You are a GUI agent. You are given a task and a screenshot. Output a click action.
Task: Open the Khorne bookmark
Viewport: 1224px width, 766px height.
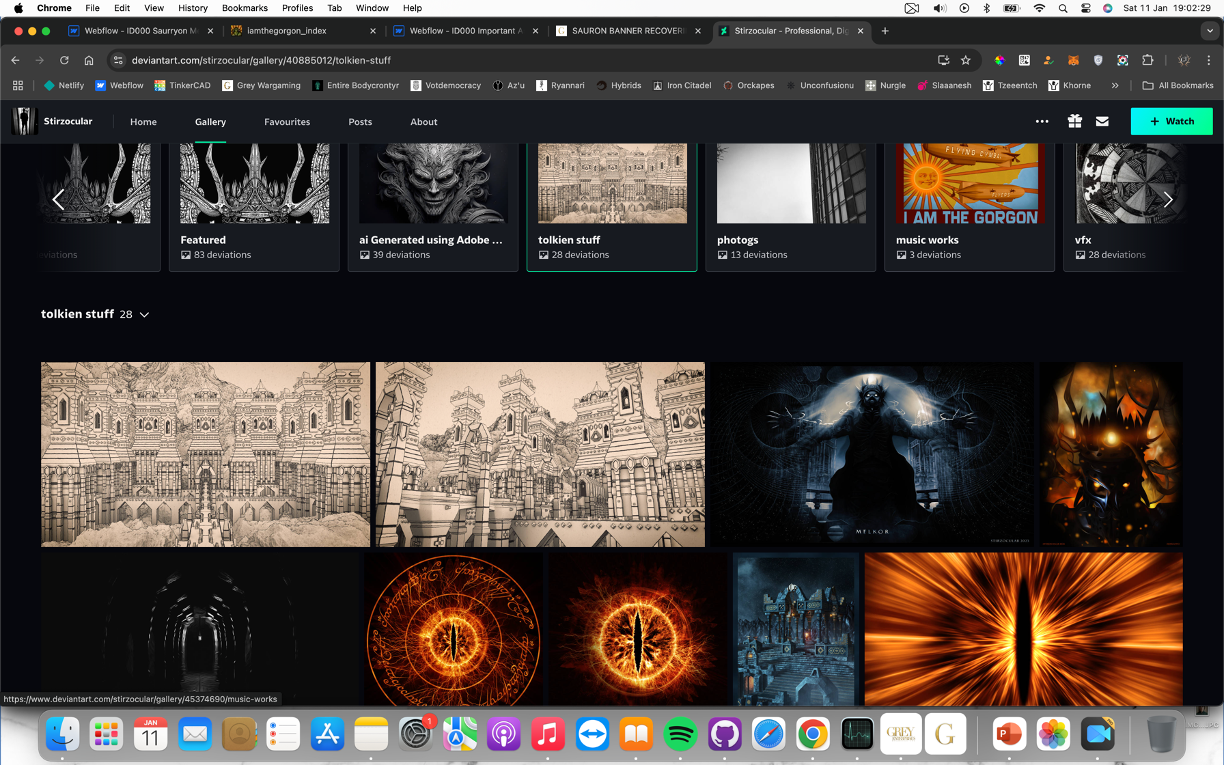(1069, 85)
